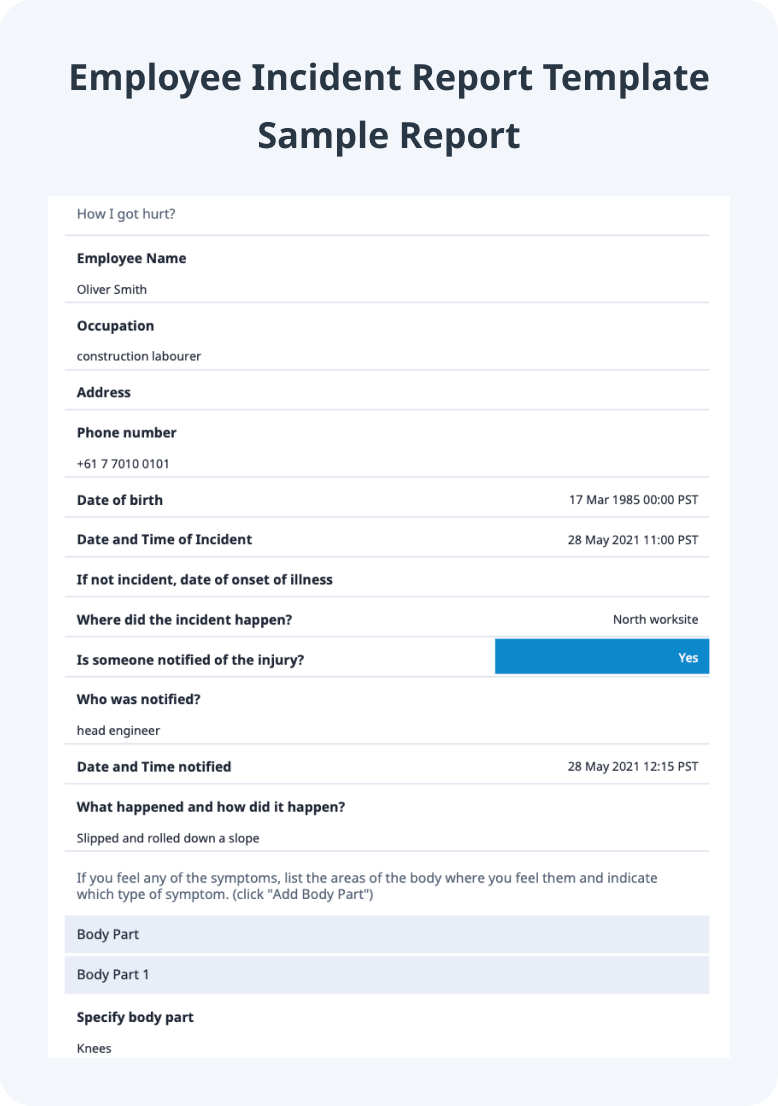Select the Specify body part label
The image size is (778, 1106).
(x=135, y=1018)
